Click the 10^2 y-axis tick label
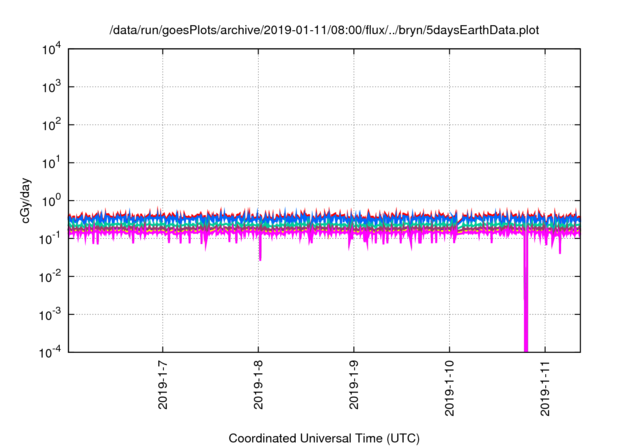640x448 pixels. click(51, 125)
